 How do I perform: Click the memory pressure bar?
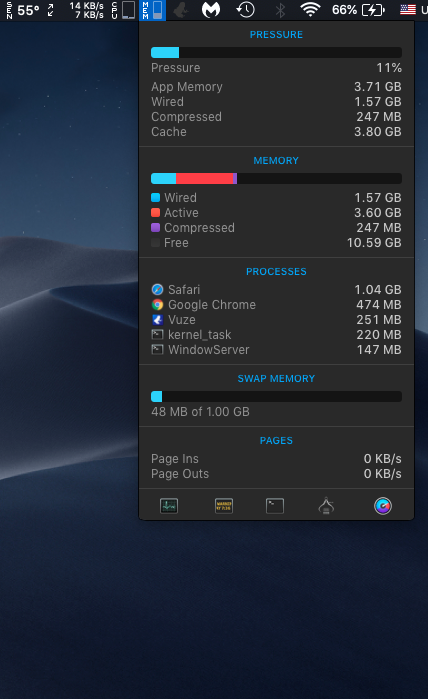click(x=276, y=53)
